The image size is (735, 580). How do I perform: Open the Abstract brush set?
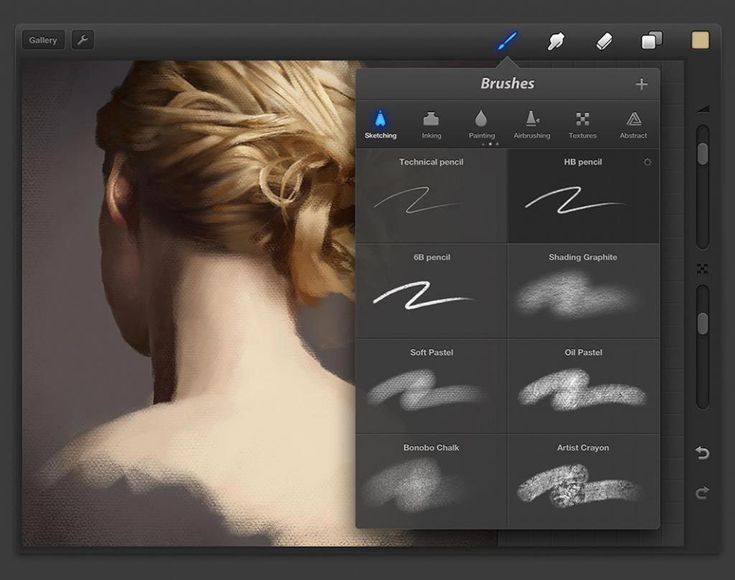pos(633,125)
